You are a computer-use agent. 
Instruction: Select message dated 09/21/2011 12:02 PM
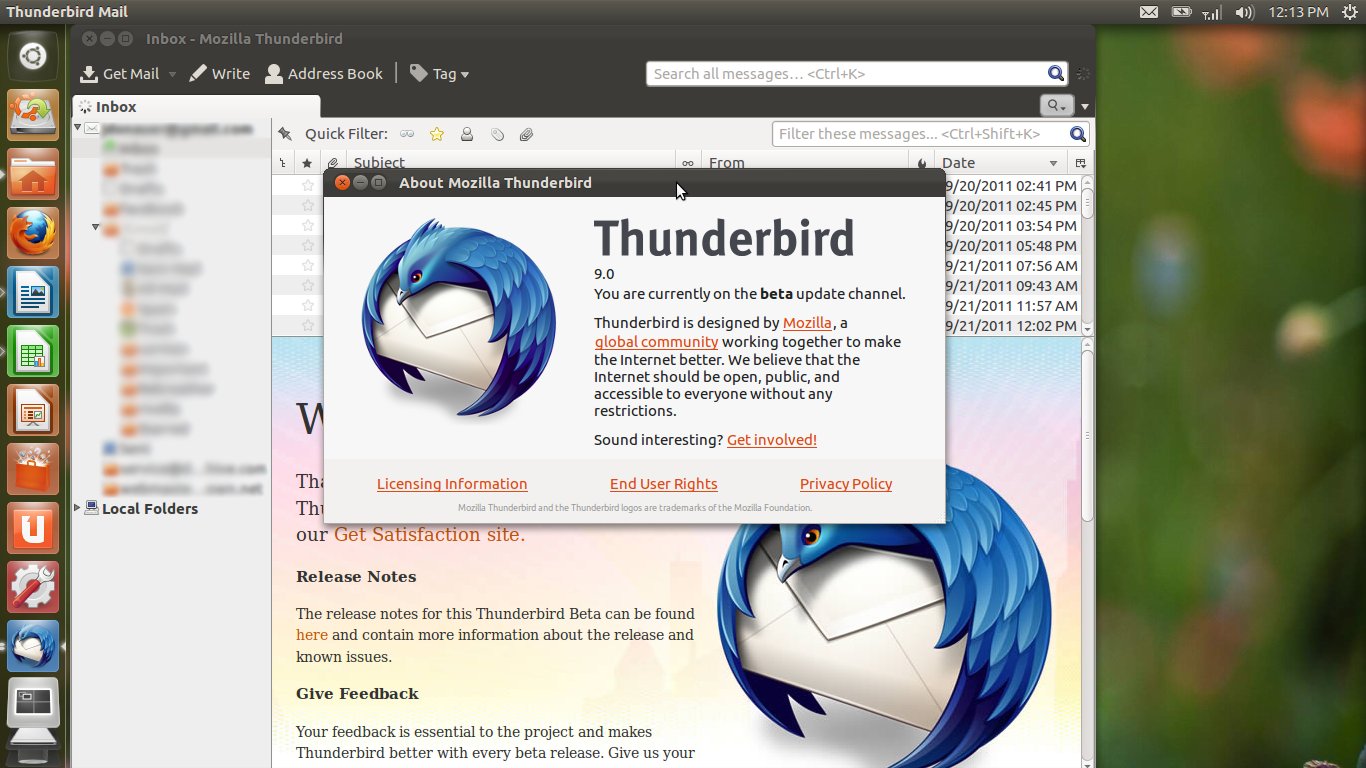click(676, 326)
